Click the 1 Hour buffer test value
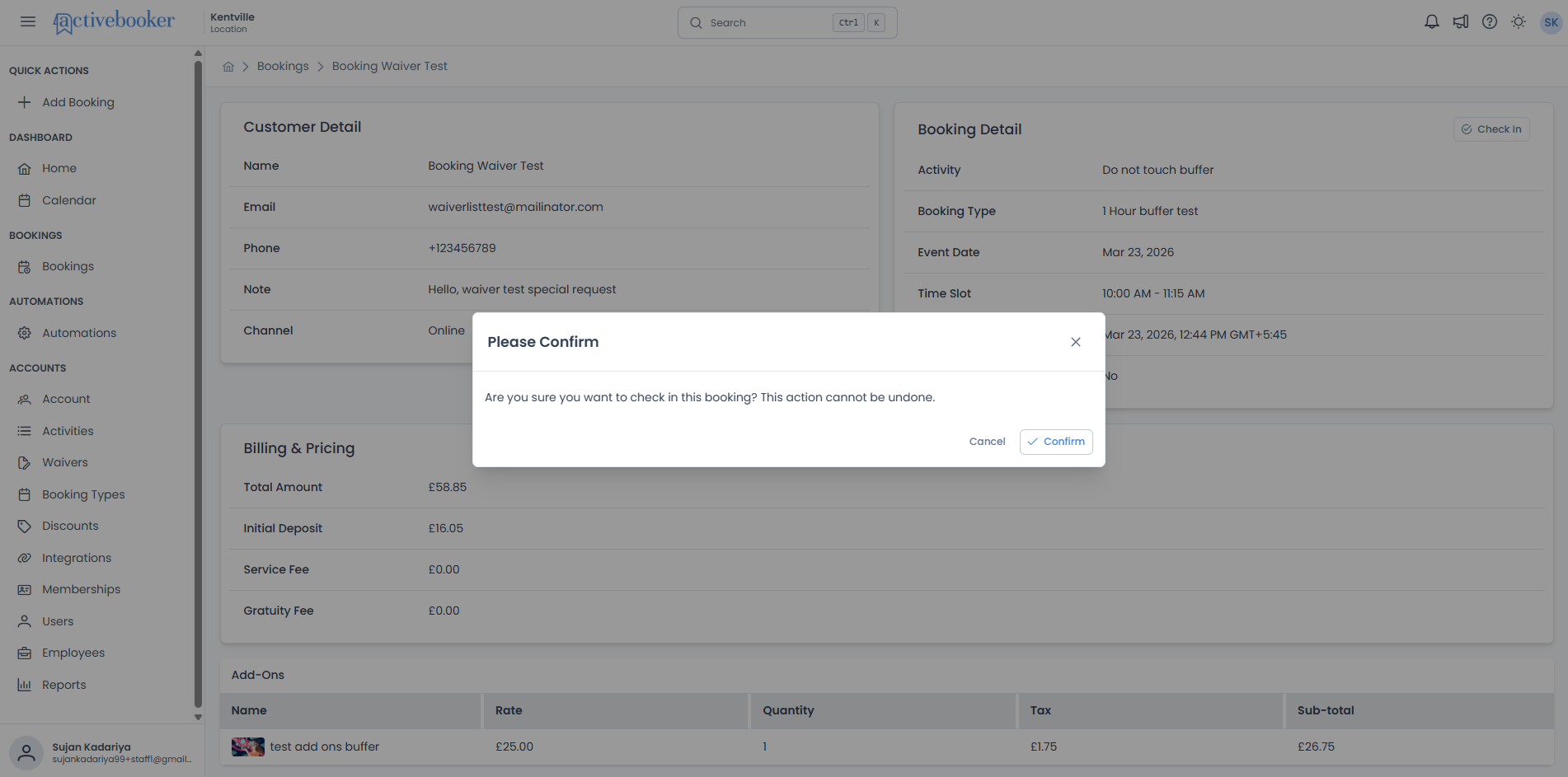This screenshot has width=1568, height=777. pyautogui.click(x=1150, y=211)
